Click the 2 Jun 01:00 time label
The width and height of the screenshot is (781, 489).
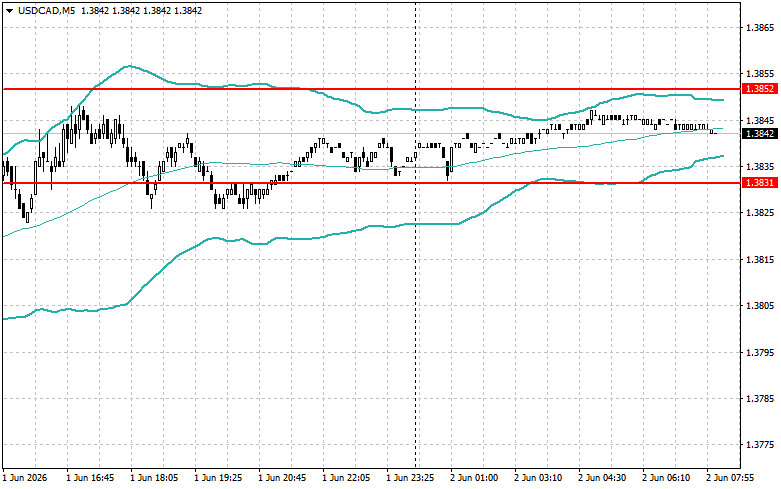[474, 478]
